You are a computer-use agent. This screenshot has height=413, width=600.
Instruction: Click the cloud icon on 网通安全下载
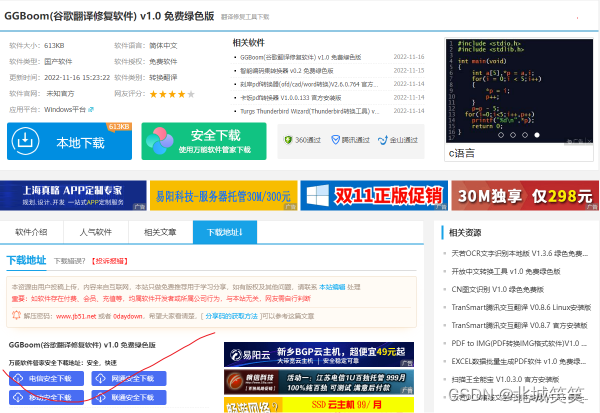coord(101,379)
